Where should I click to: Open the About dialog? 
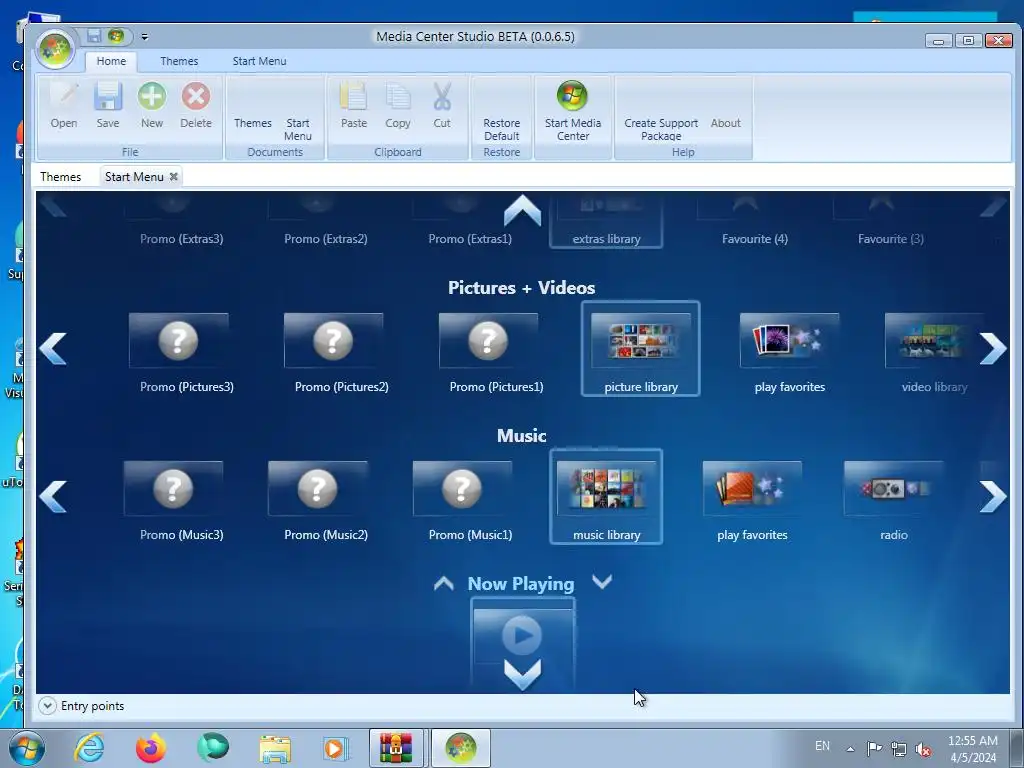(726, 123)
